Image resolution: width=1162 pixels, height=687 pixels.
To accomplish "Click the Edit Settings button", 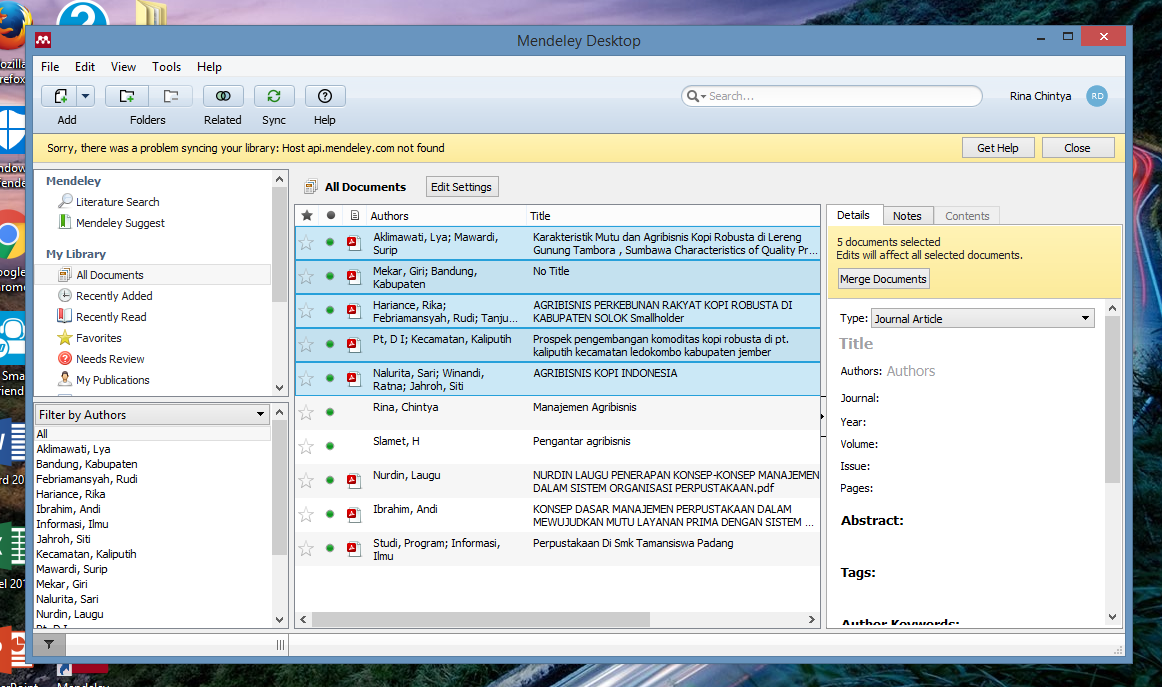I will point(462,187).
